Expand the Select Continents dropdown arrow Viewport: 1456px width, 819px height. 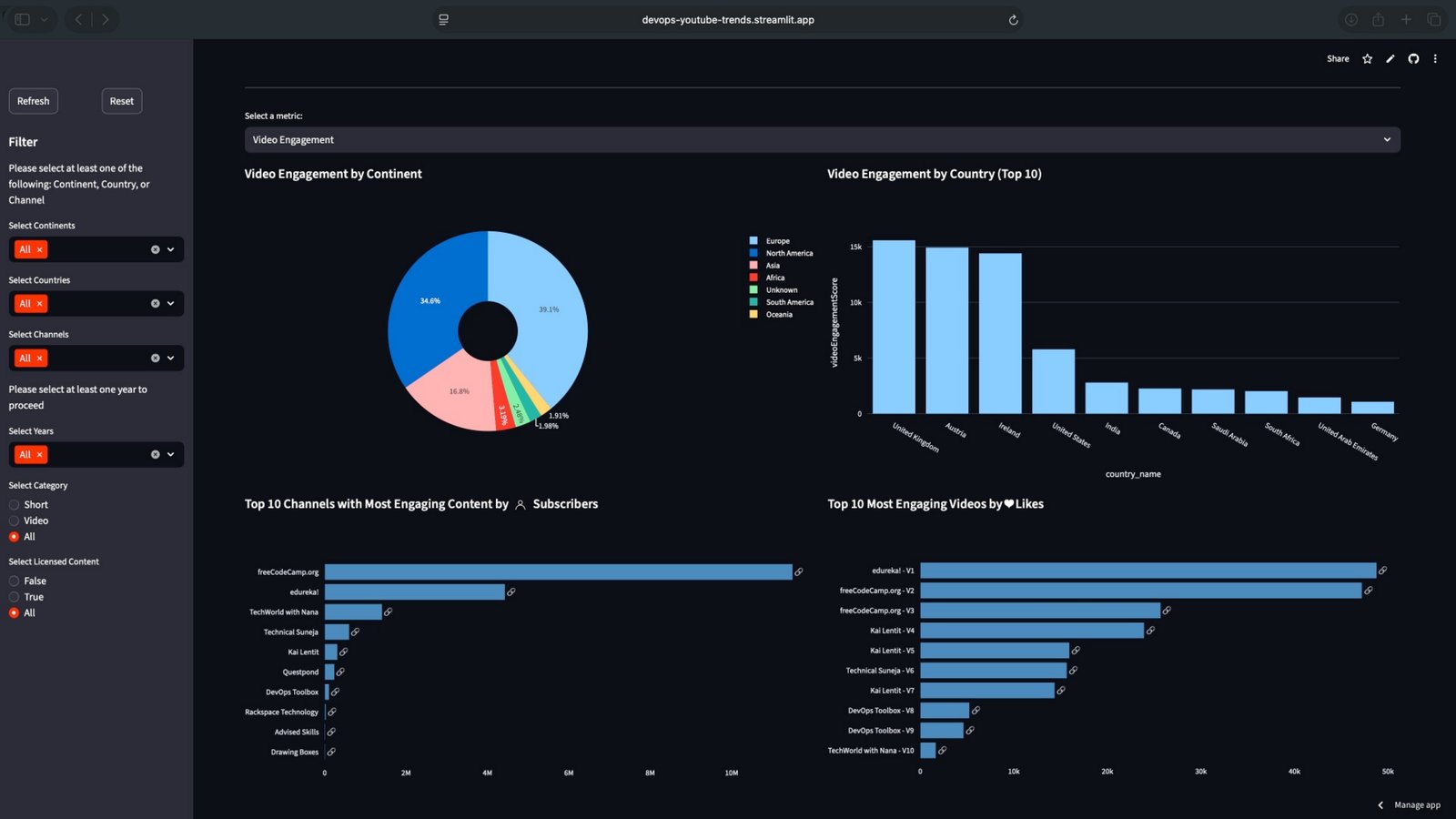[x=170, y=249]
